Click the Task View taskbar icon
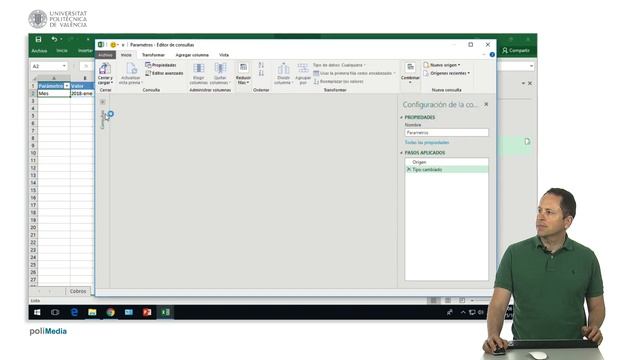The width and height of the screenshot is (640, 360). click(x=55, y=312)
